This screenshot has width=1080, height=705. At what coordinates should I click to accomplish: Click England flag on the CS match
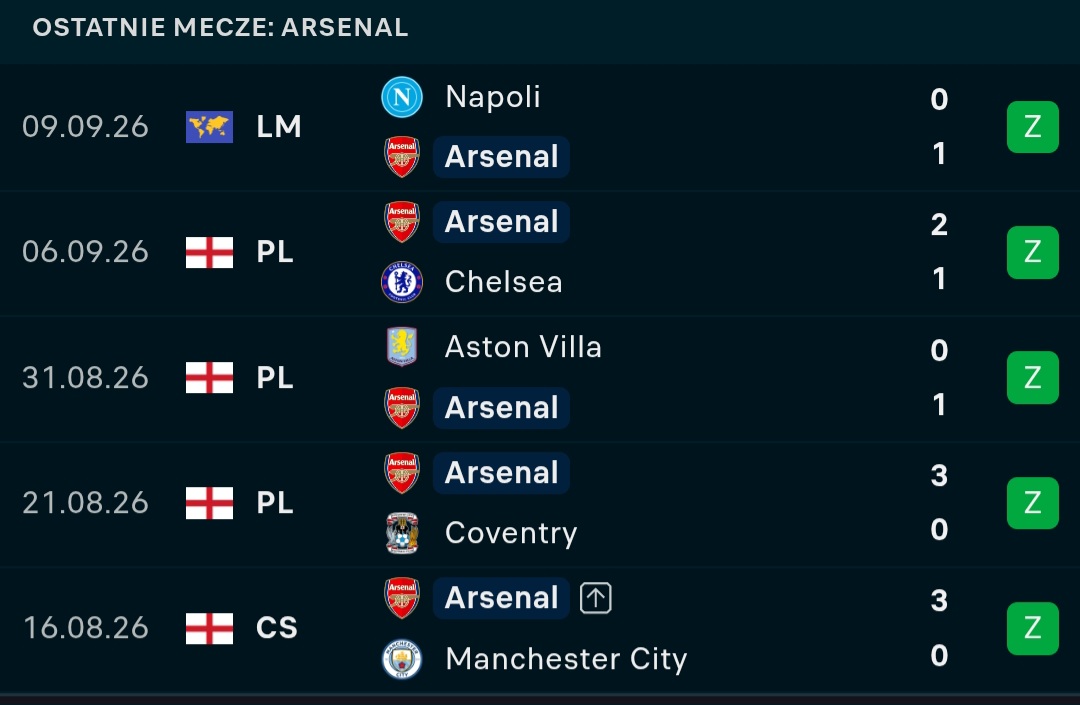(209, 628)
